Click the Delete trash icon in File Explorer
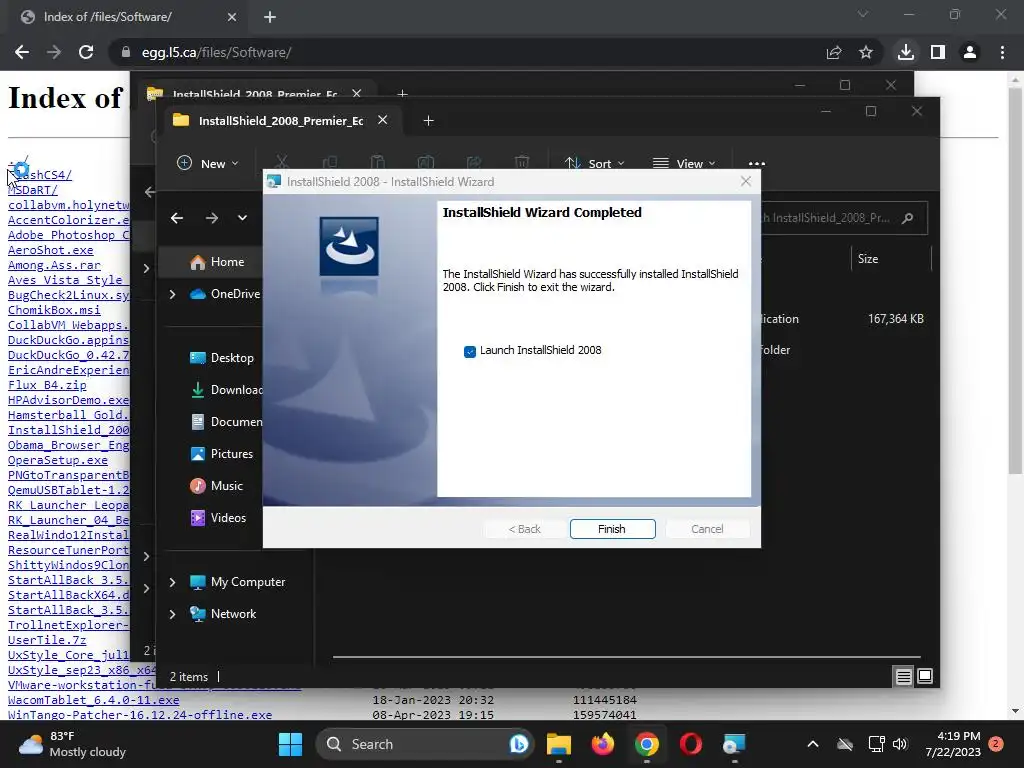1024x768 pixels. click(522, 162)
